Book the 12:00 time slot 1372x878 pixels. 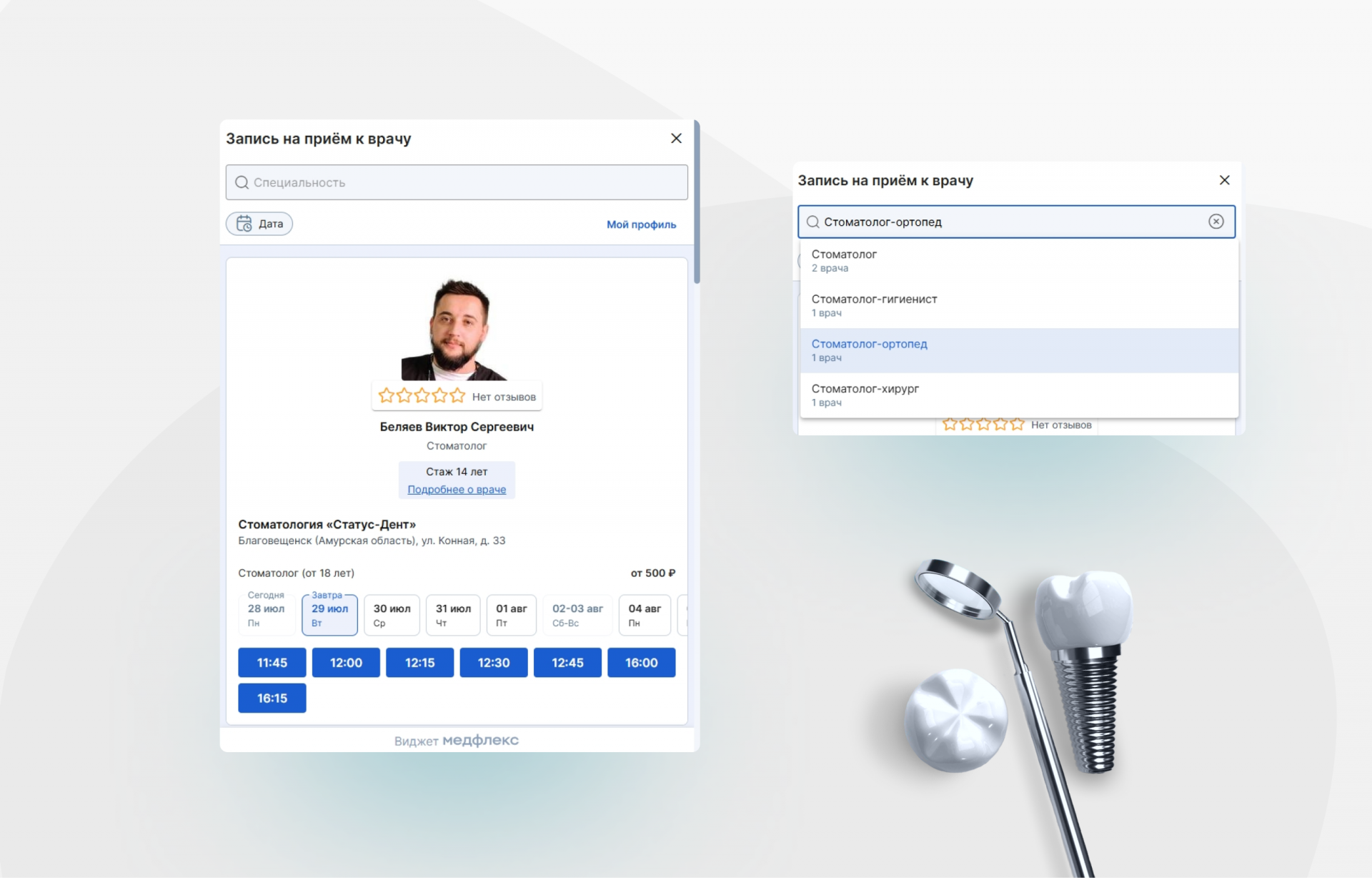346,663
